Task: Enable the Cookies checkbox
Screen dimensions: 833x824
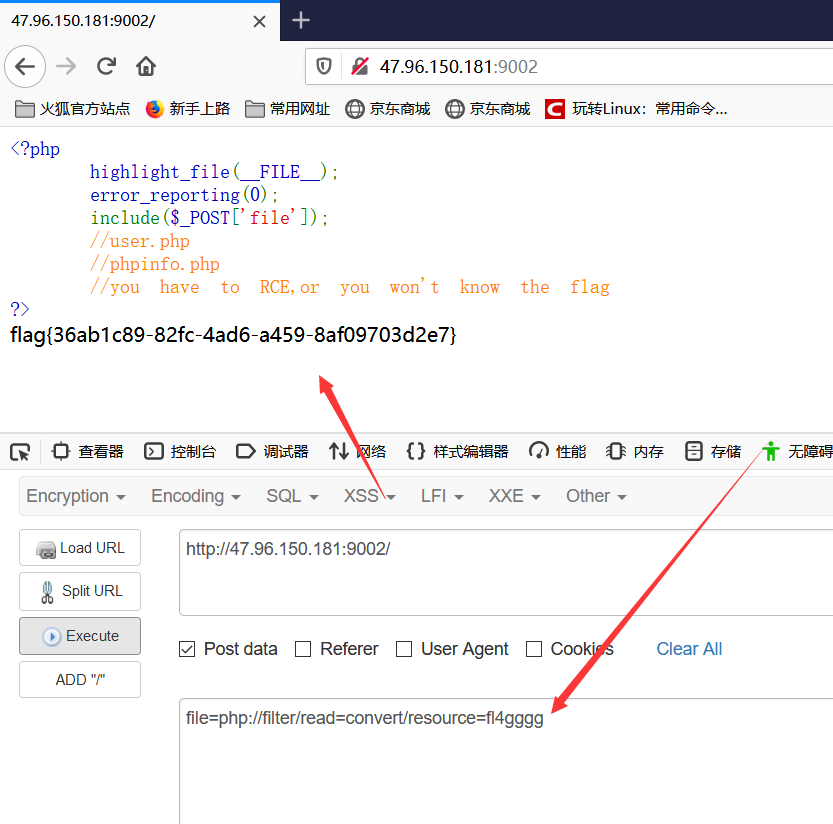Action: pos(533,649)
